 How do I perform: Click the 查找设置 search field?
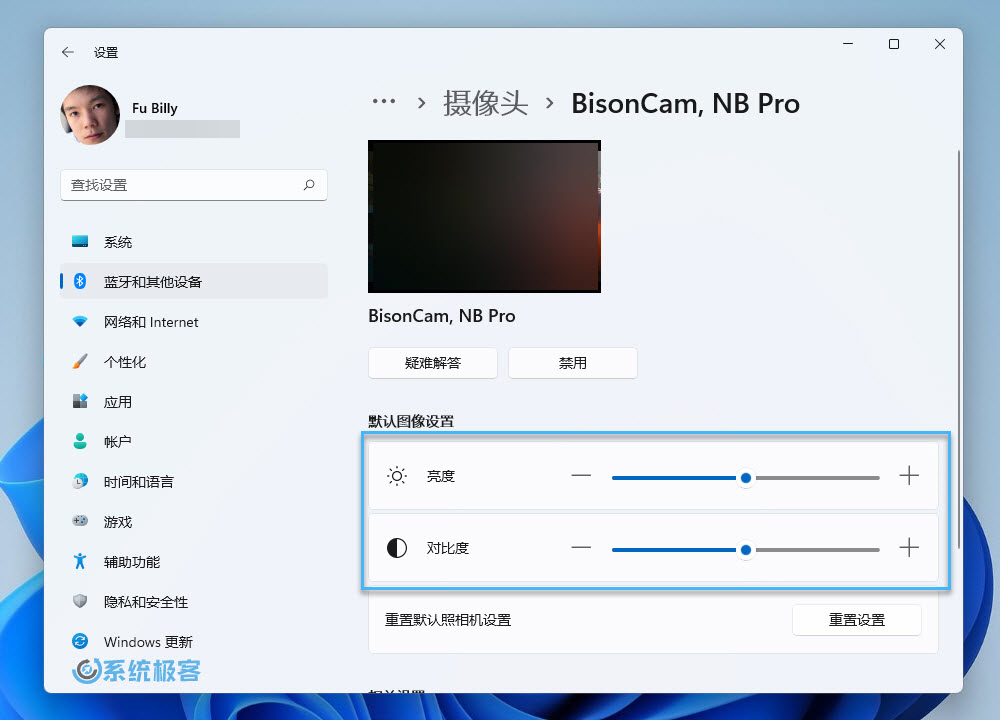pyautogui.click(x=194, y=185)
